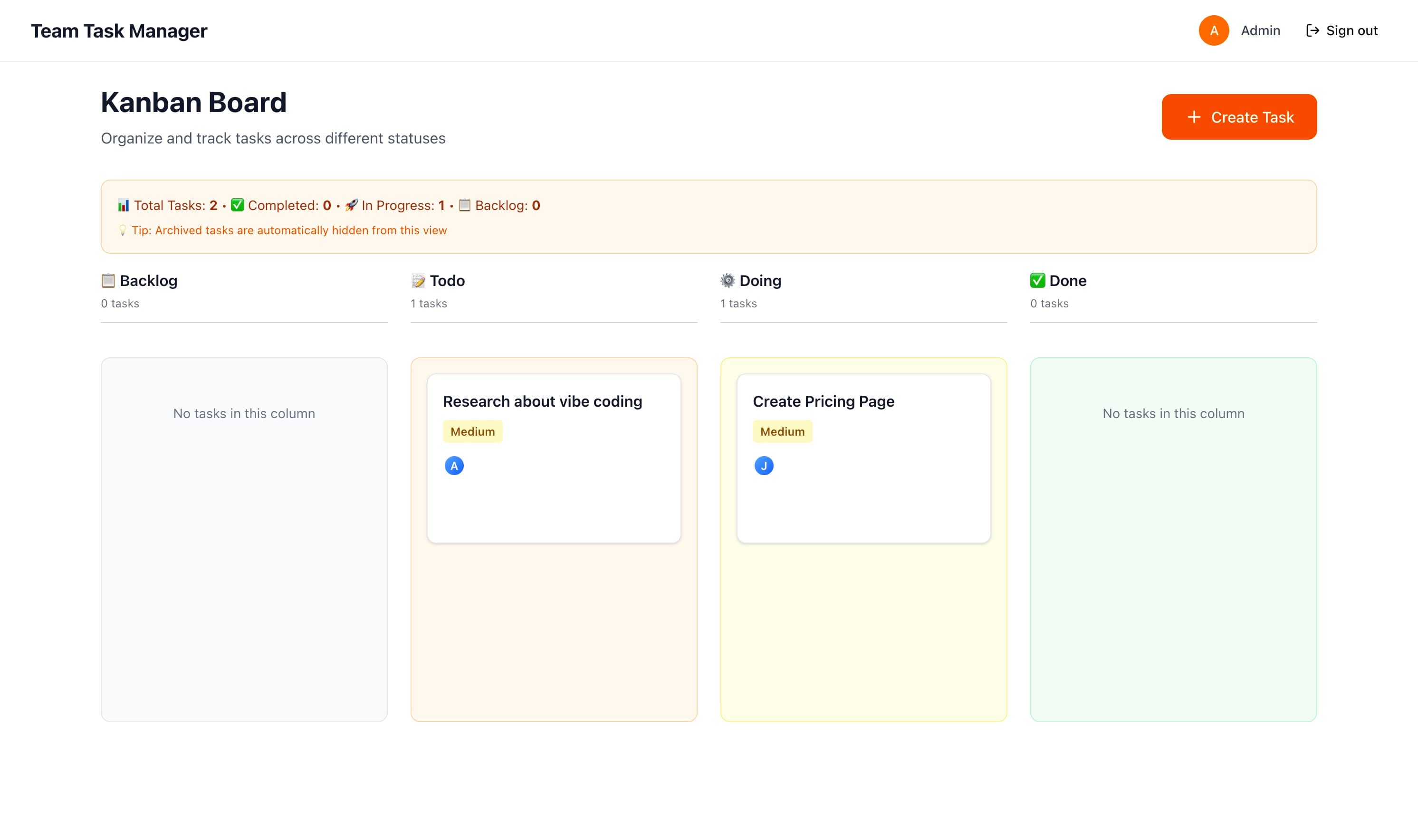Open the Admin avatar circle in the header
Screen dimensions: 1418x840
(x=1214, y=30)
